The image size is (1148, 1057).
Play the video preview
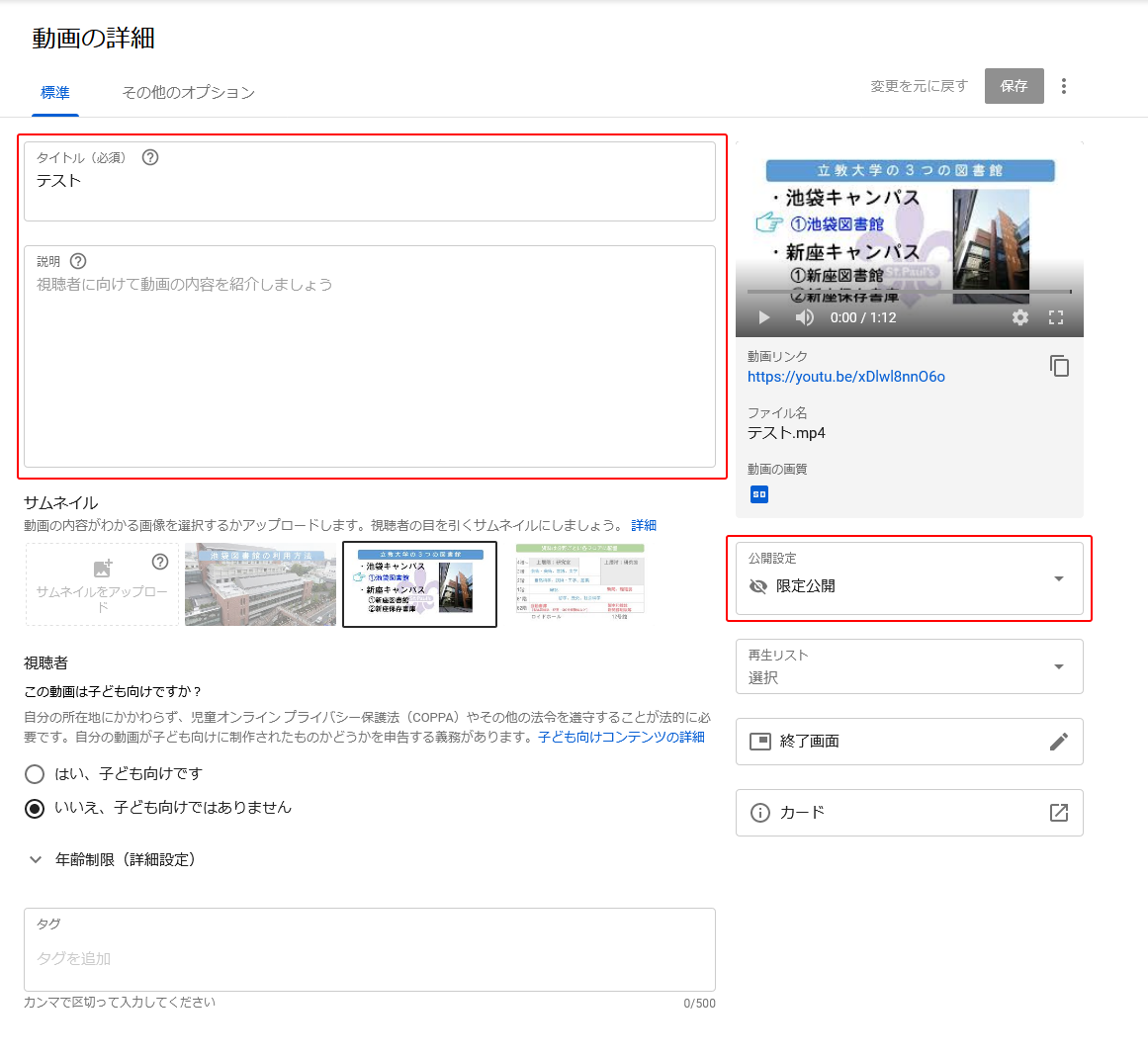point(764,317)
